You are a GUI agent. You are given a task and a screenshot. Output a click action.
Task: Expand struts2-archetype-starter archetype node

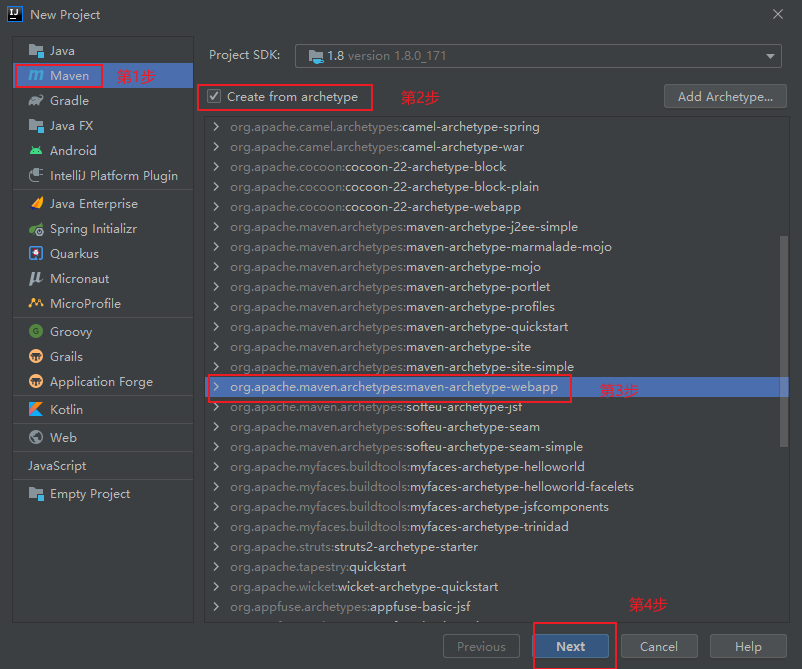point(216,547)
